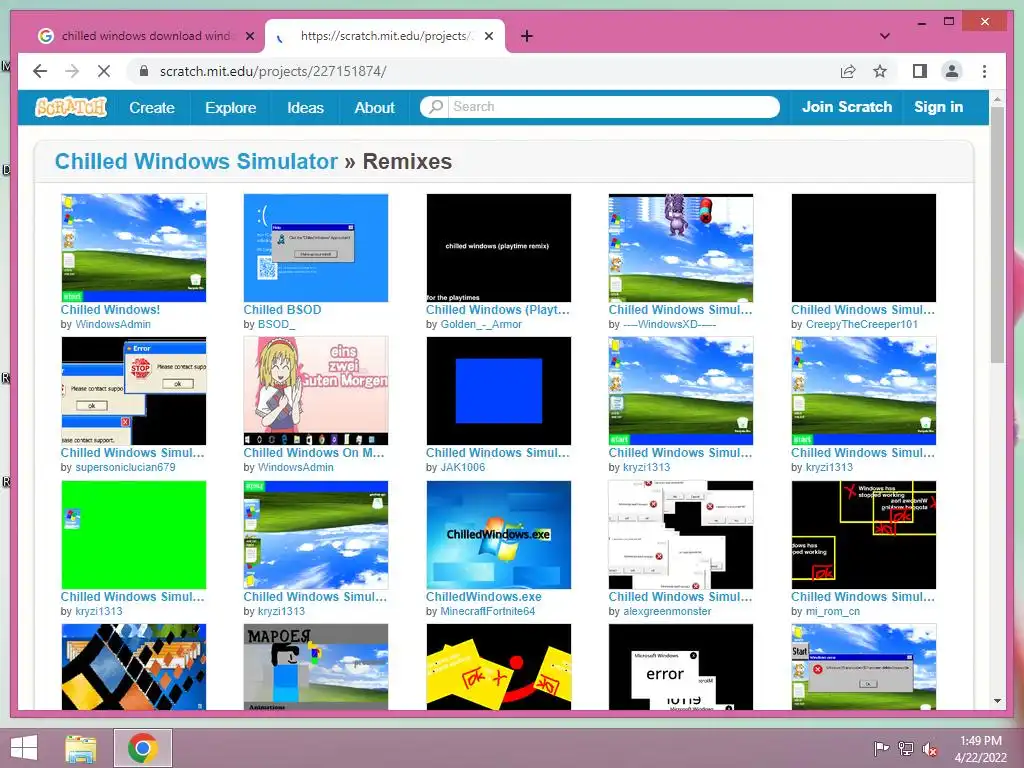
Task: Click the lock icon in address bar
Action: point(144,71)
